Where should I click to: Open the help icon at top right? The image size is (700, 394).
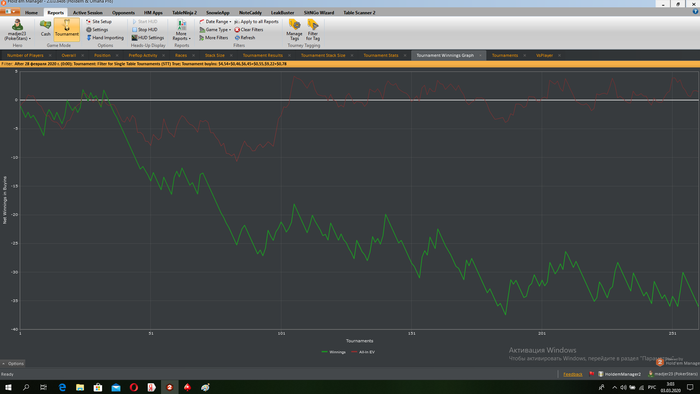pyautogui.click(x=695, y=12)
